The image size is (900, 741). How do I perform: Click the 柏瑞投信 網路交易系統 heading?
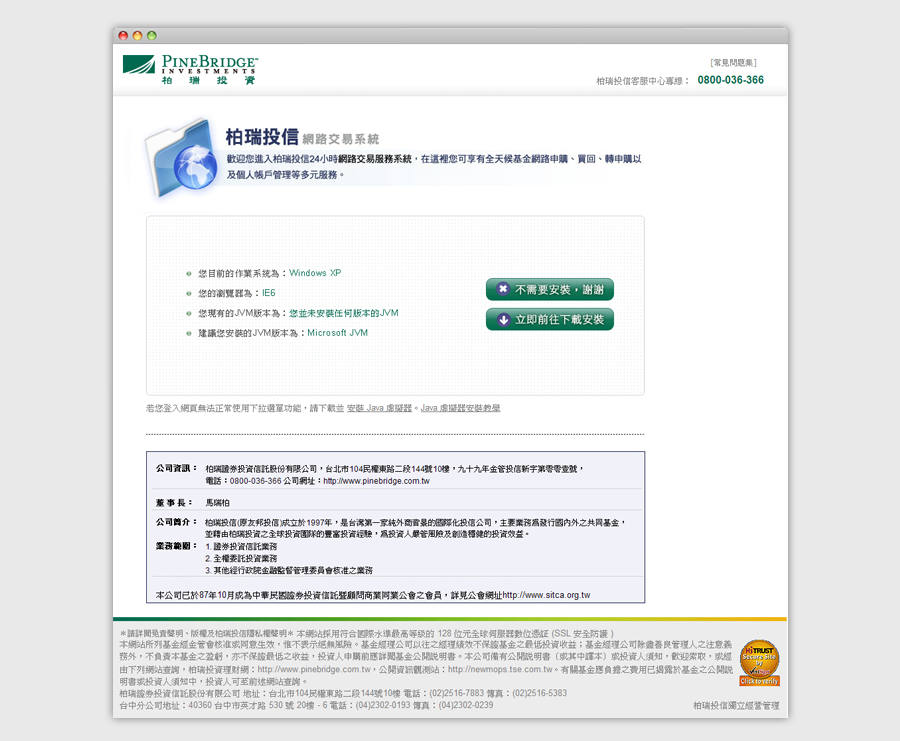(302, 137)
